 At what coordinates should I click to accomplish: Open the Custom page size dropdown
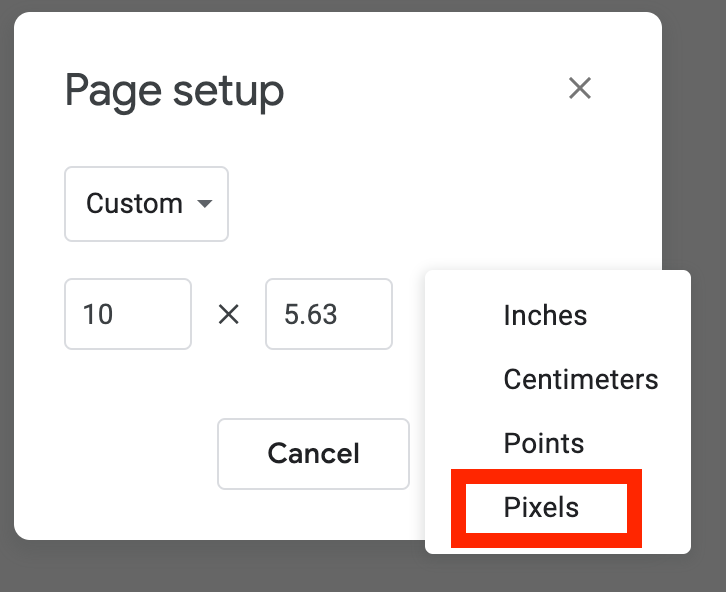tap(146, 204)
